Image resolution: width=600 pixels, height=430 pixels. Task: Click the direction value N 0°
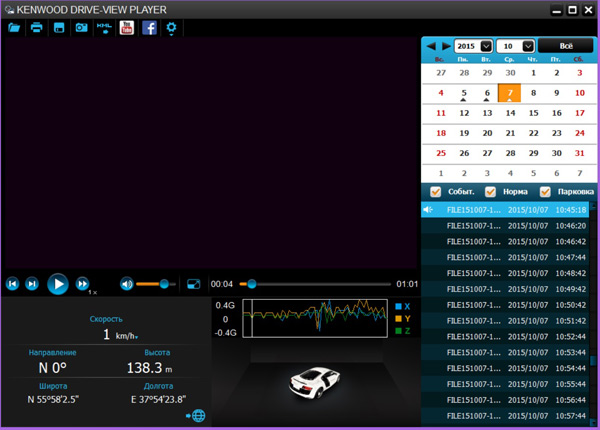tap(52, 368)
